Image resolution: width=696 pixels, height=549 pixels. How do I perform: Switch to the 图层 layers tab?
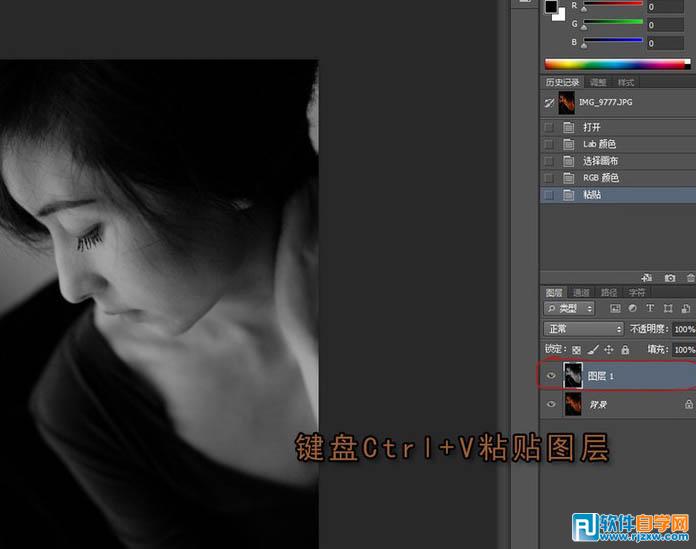(x=554, y=292)
